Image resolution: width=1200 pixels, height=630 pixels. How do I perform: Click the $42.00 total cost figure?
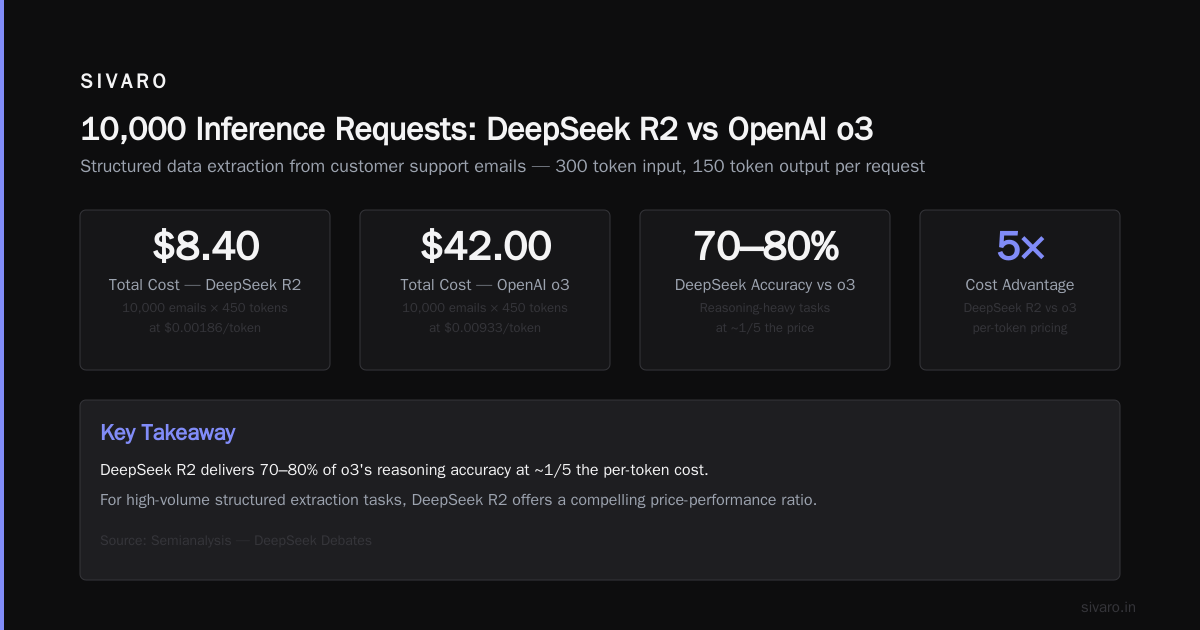485,245
